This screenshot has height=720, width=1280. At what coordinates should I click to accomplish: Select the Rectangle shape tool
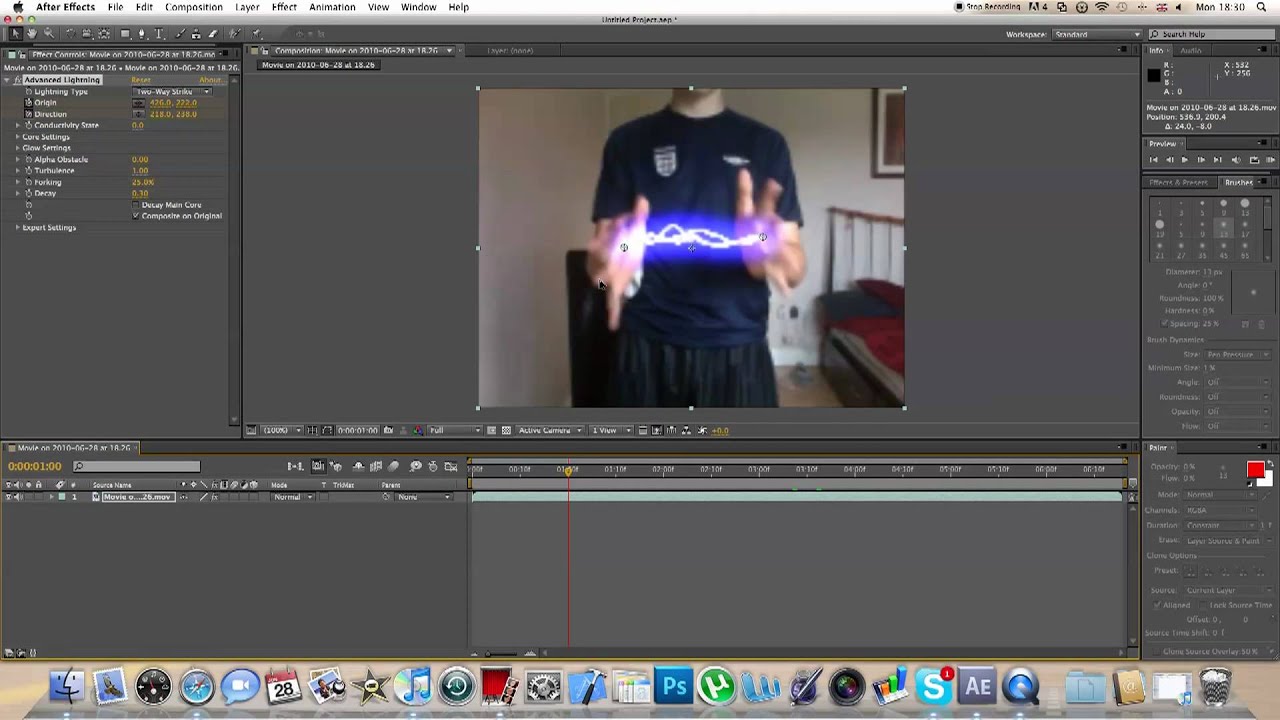tap(125, 34)
